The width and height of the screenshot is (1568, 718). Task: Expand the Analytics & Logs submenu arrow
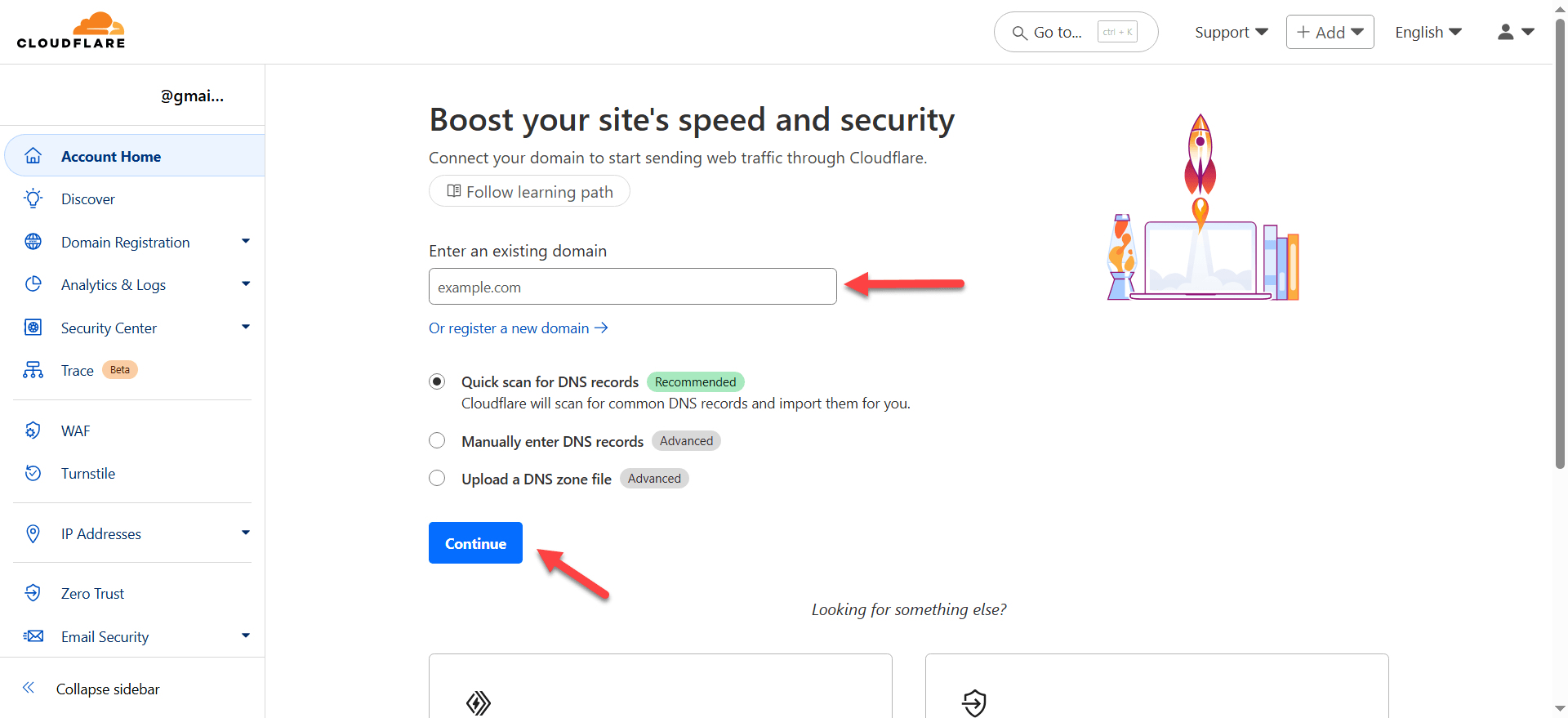[246, 283]
